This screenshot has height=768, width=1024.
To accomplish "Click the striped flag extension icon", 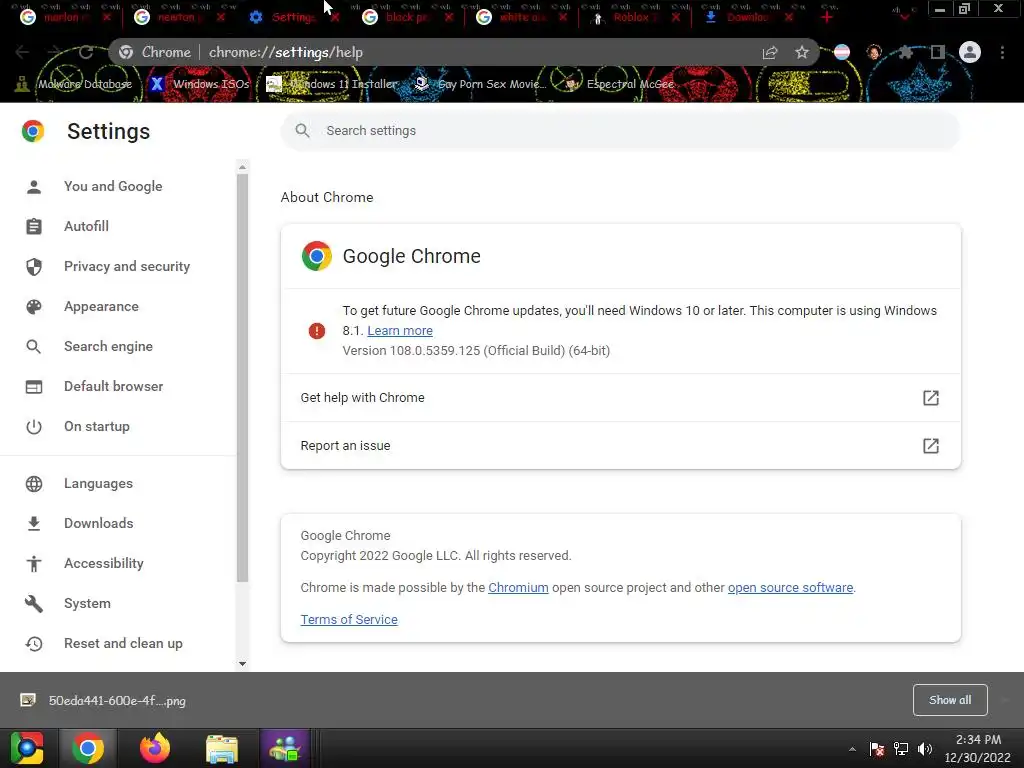I will [x=842, y=52].
